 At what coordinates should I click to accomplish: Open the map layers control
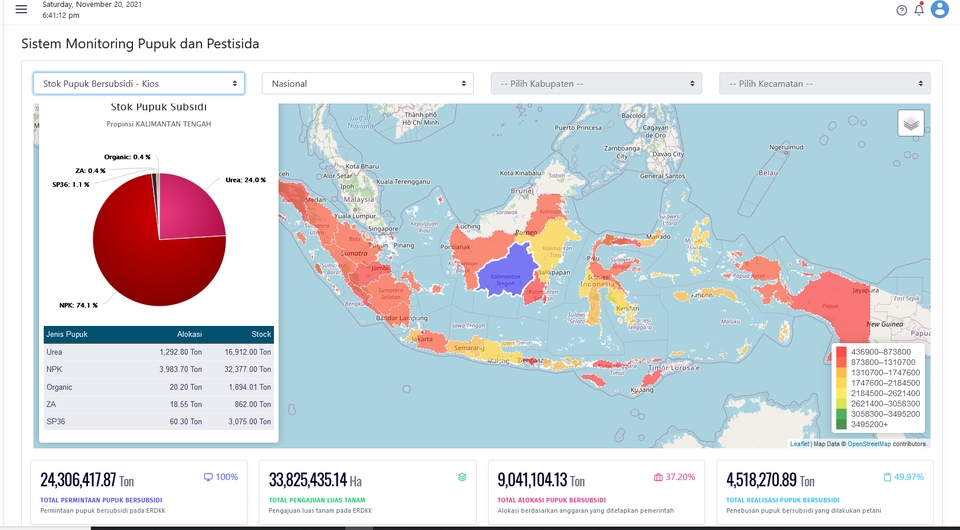coord(910,123)
